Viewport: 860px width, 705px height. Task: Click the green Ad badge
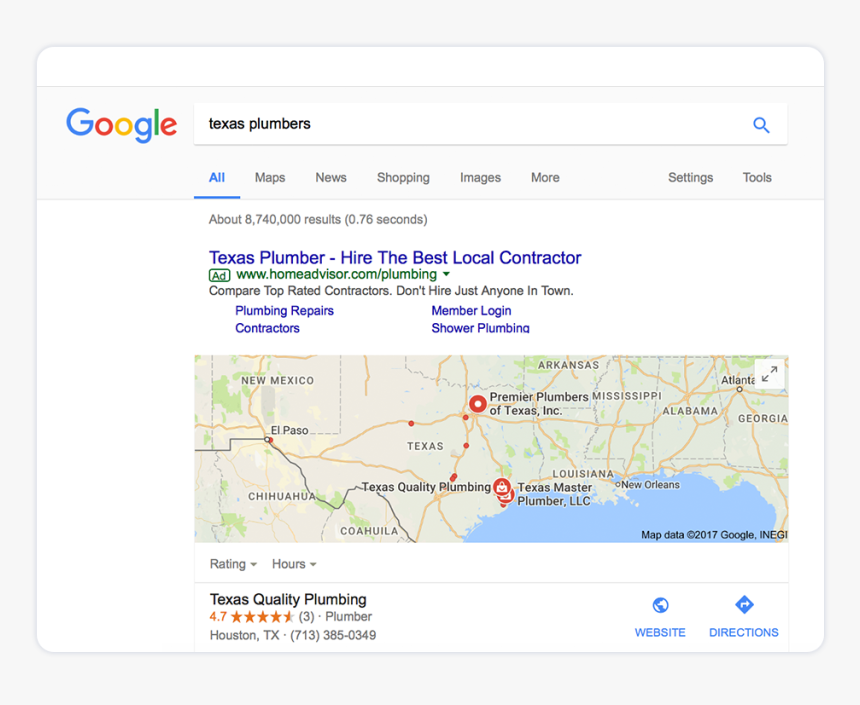[x=219, y=274]
